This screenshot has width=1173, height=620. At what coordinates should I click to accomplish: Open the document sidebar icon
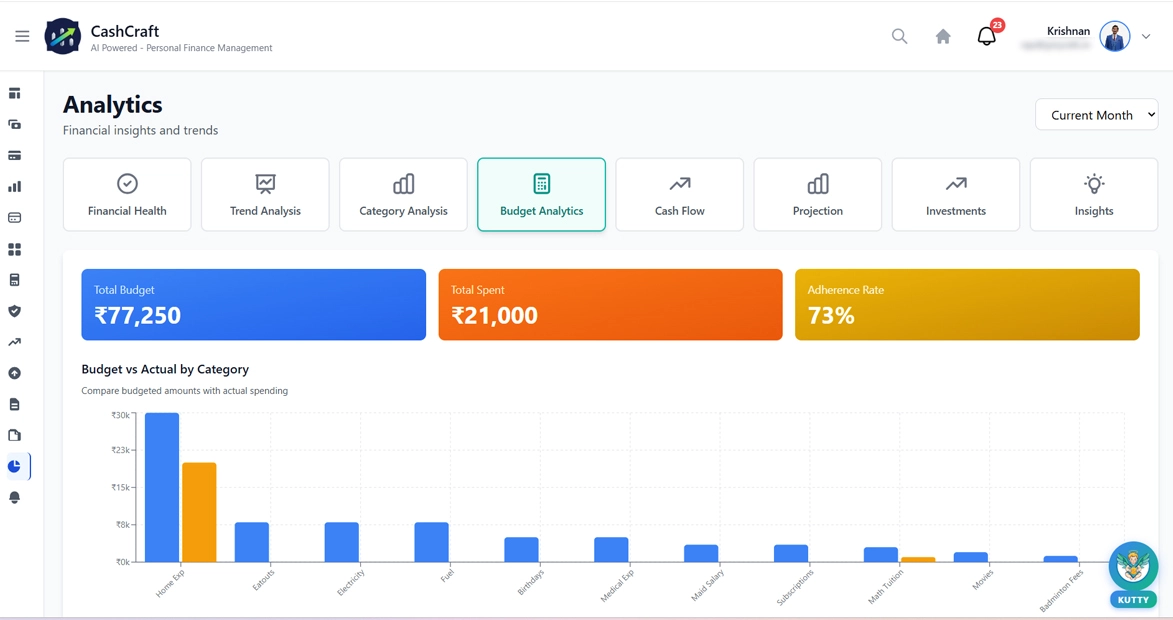point(14,405)
